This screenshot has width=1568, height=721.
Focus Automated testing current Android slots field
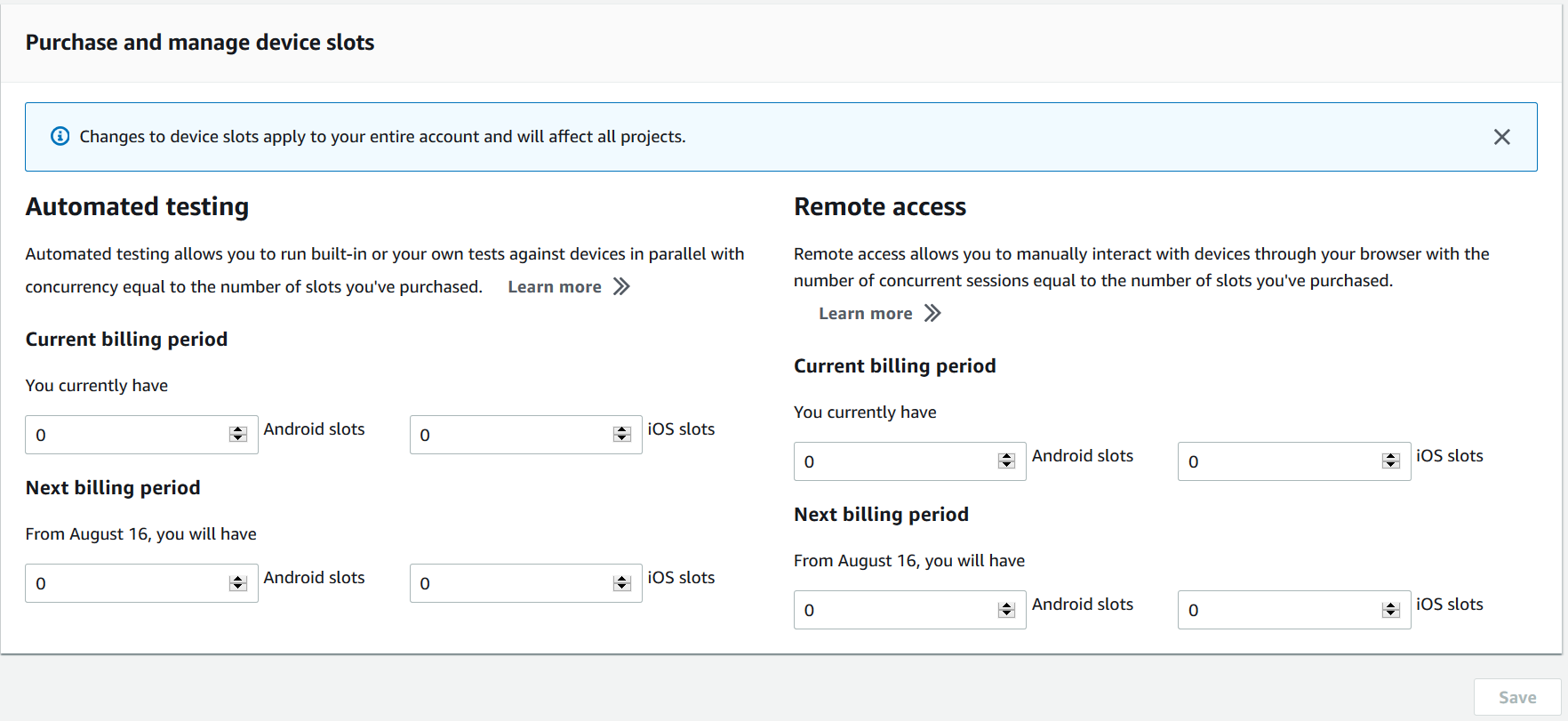[124, 435]
